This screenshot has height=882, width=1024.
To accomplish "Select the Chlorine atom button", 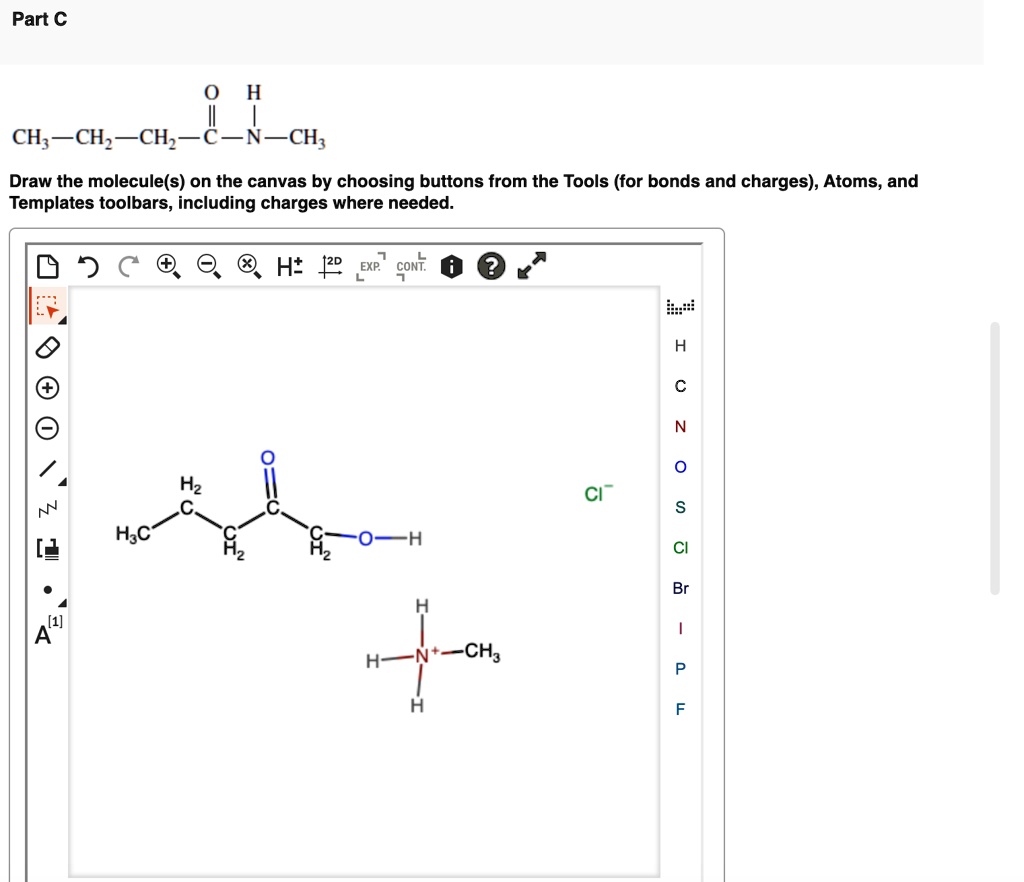I will click(680, 547).
